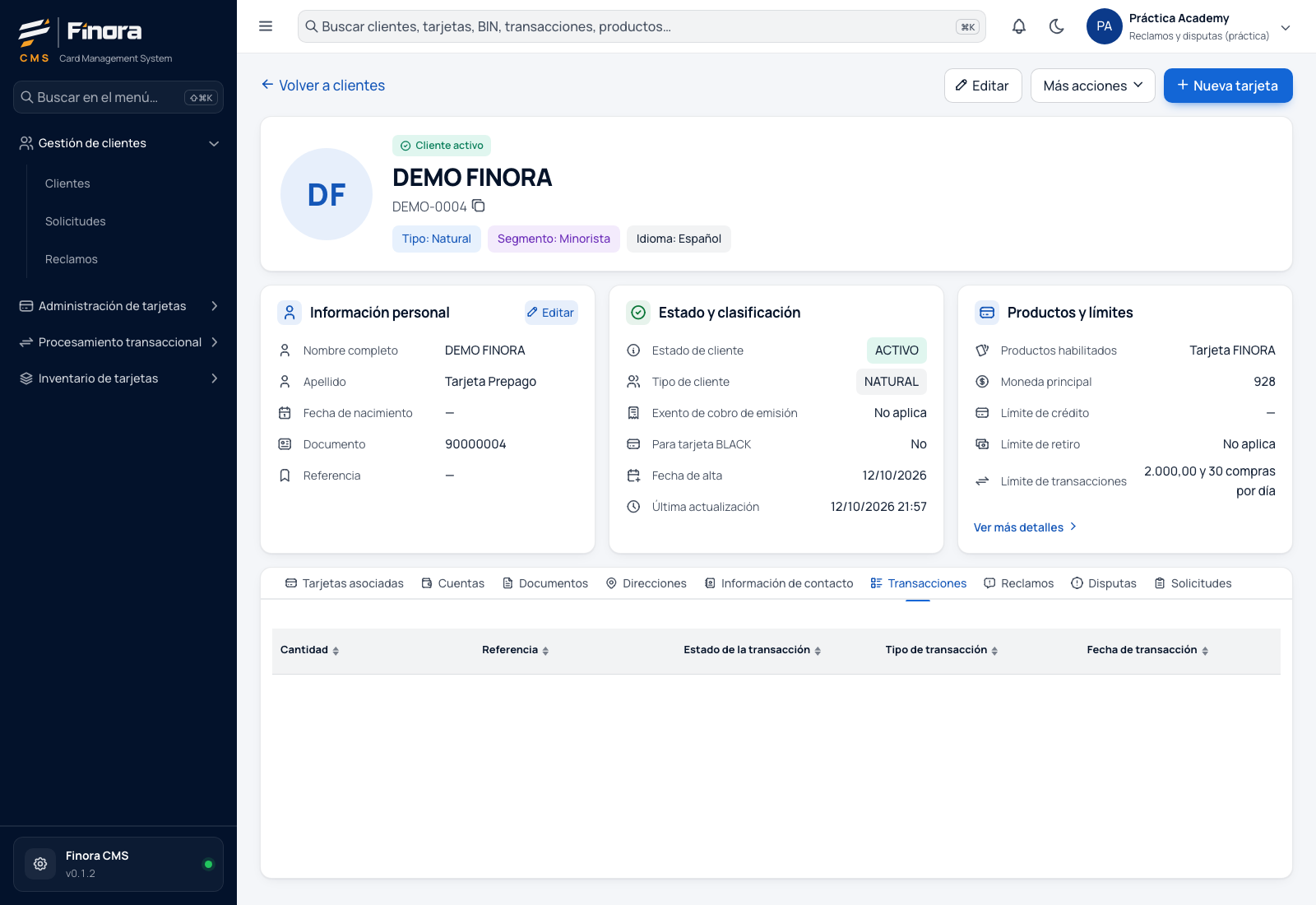Switch to the Tarjetas asociadas tab
The height and width of the screenshot is (905, 1316).
click(x=344, y=583)
